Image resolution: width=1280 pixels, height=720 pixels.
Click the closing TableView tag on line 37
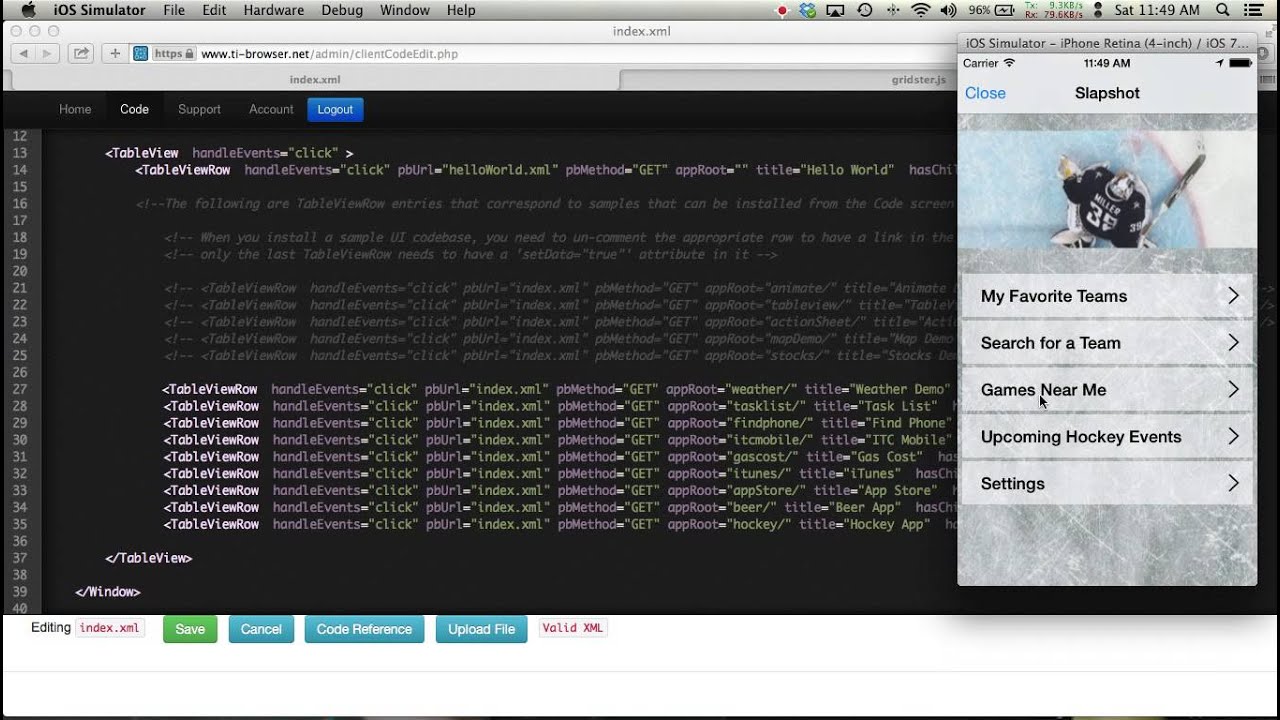148,558
